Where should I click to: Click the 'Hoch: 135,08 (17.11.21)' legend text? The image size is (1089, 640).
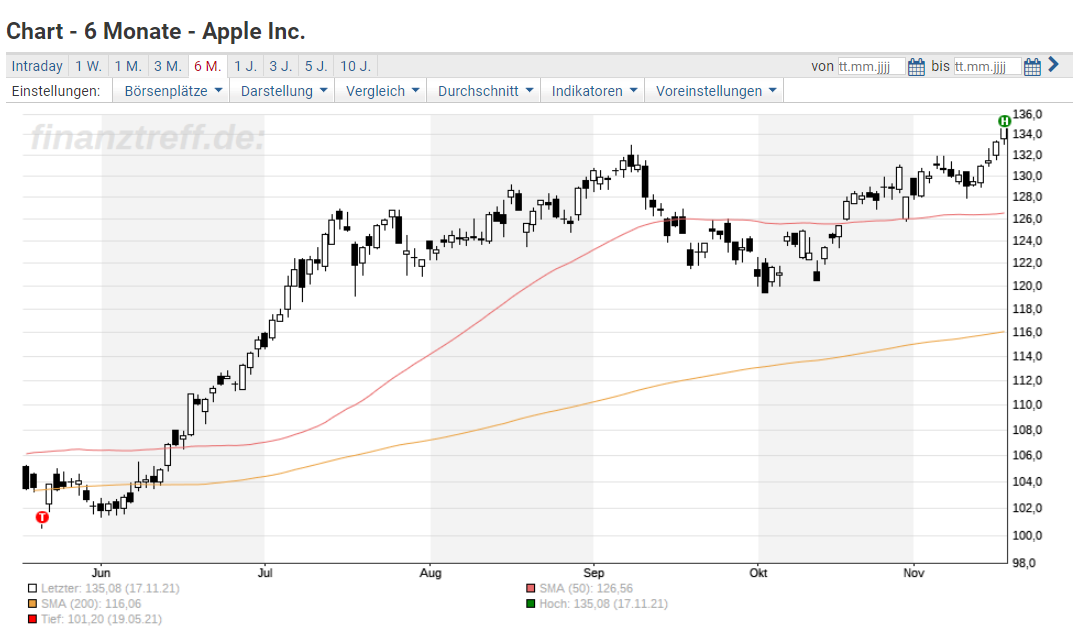pos(604,604)
